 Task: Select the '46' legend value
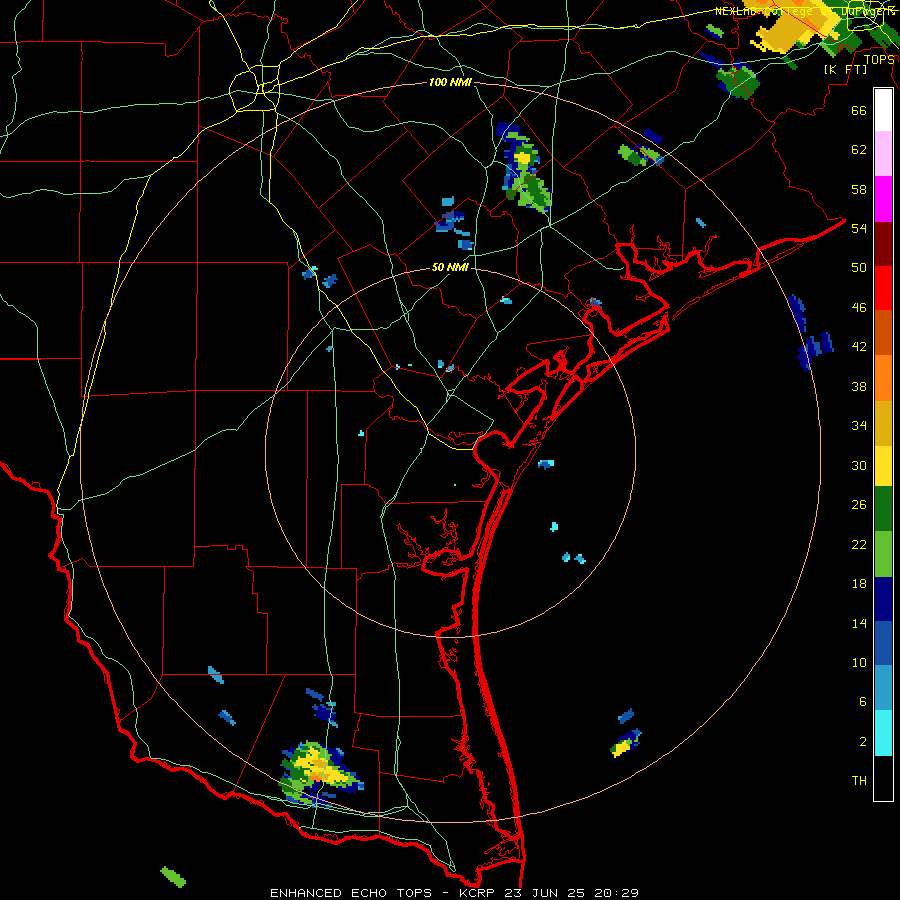click(x=859, y=308)
